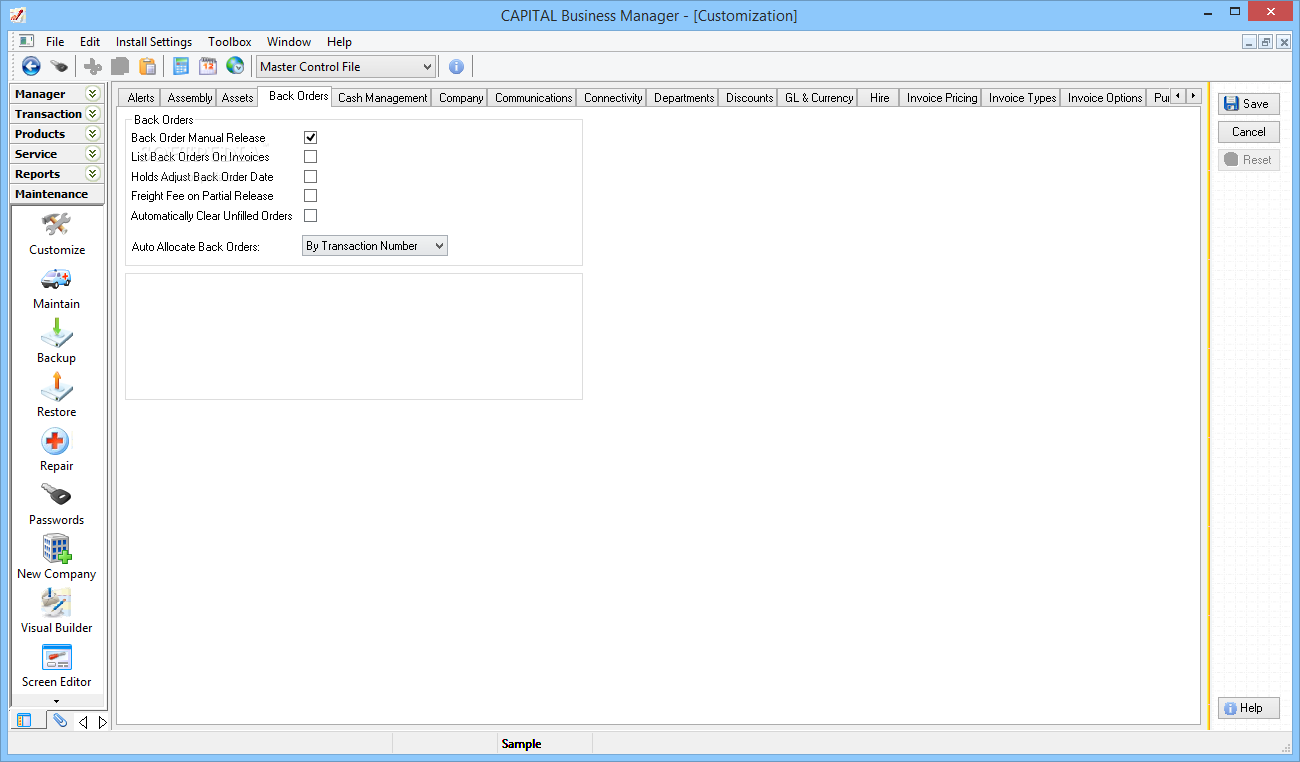Click the down arrow below Screen Editor
Image resolution: width=1300 pixels, height=762 pixels.
point(57,701)
